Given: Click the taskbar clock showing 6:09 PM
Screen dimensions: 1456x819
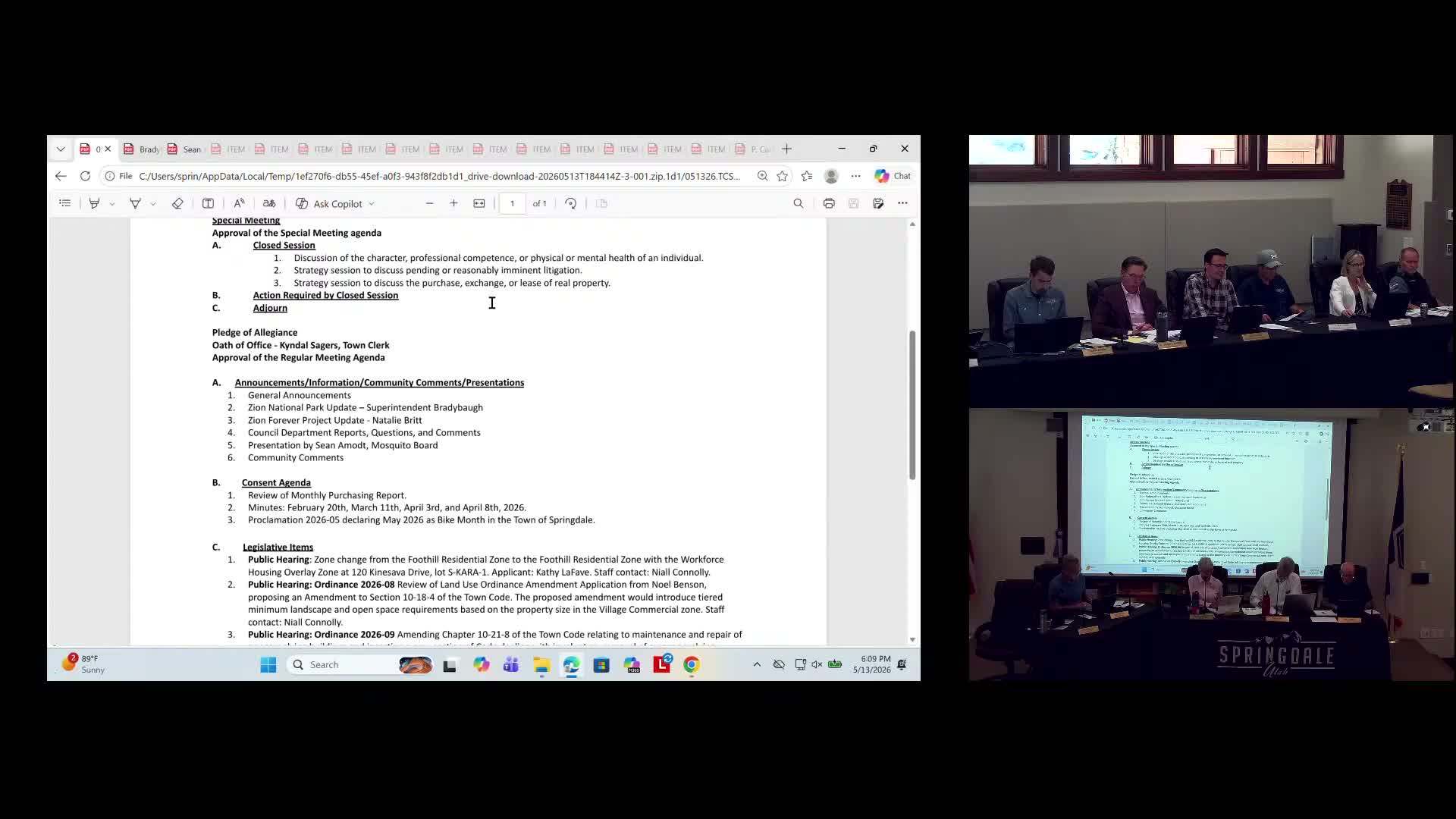Looking at the screenshot, I should [872, 664].
